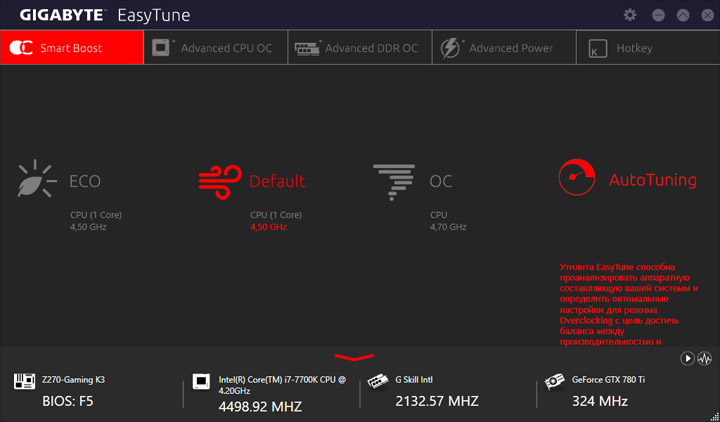Switch to Advanced CPU OC tab
This screenshot has height=422, width=720.
[216, 48]
